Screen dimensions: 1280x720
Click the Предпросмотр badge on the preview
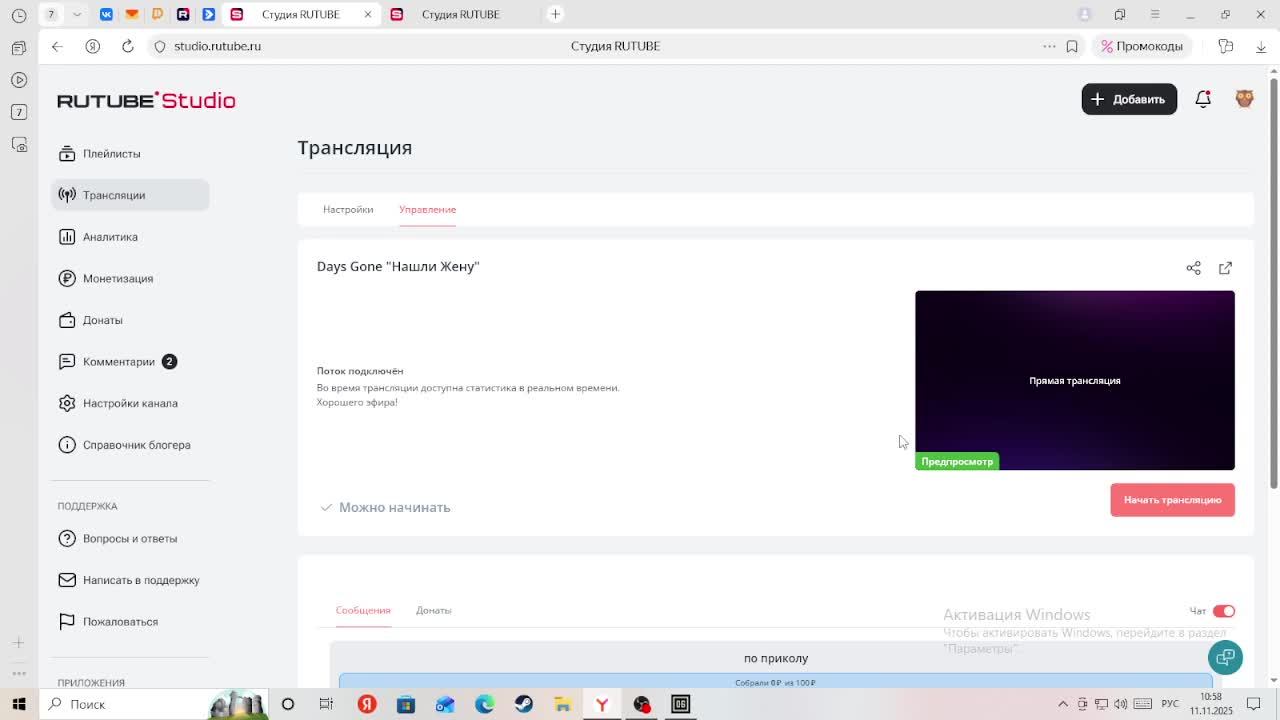(x=957, y=462)
